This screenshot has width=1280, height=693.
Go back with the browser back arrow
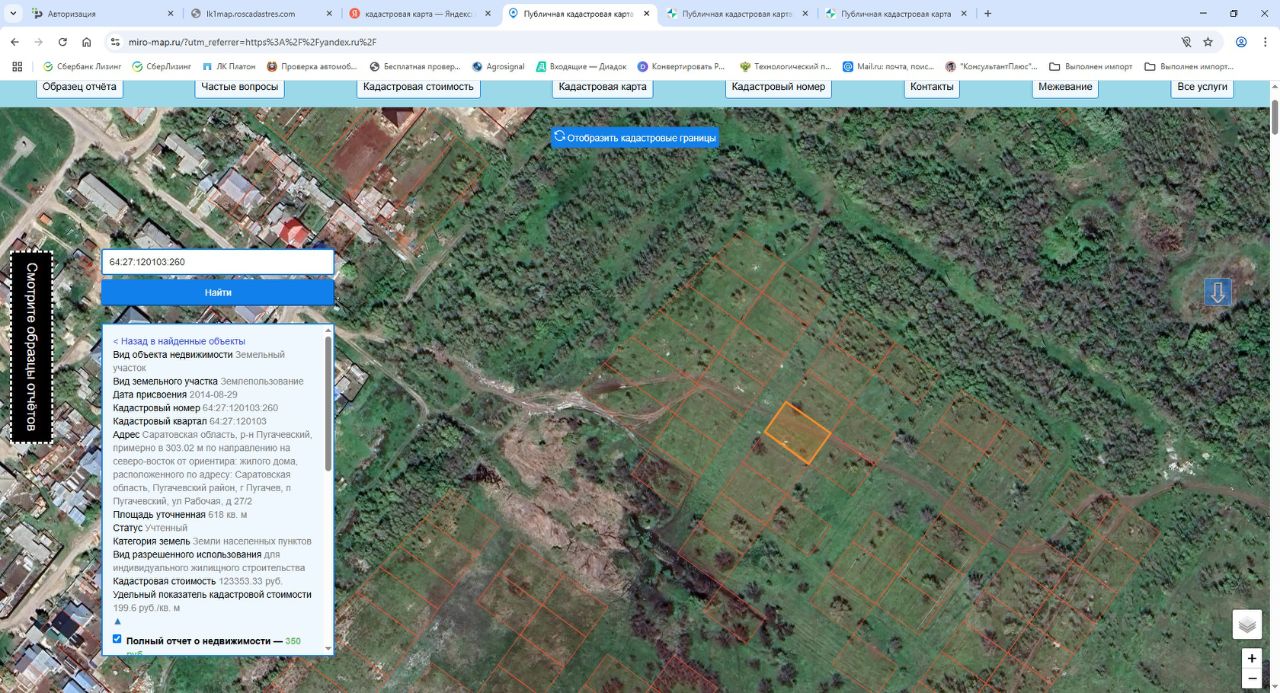pos(14,42)
